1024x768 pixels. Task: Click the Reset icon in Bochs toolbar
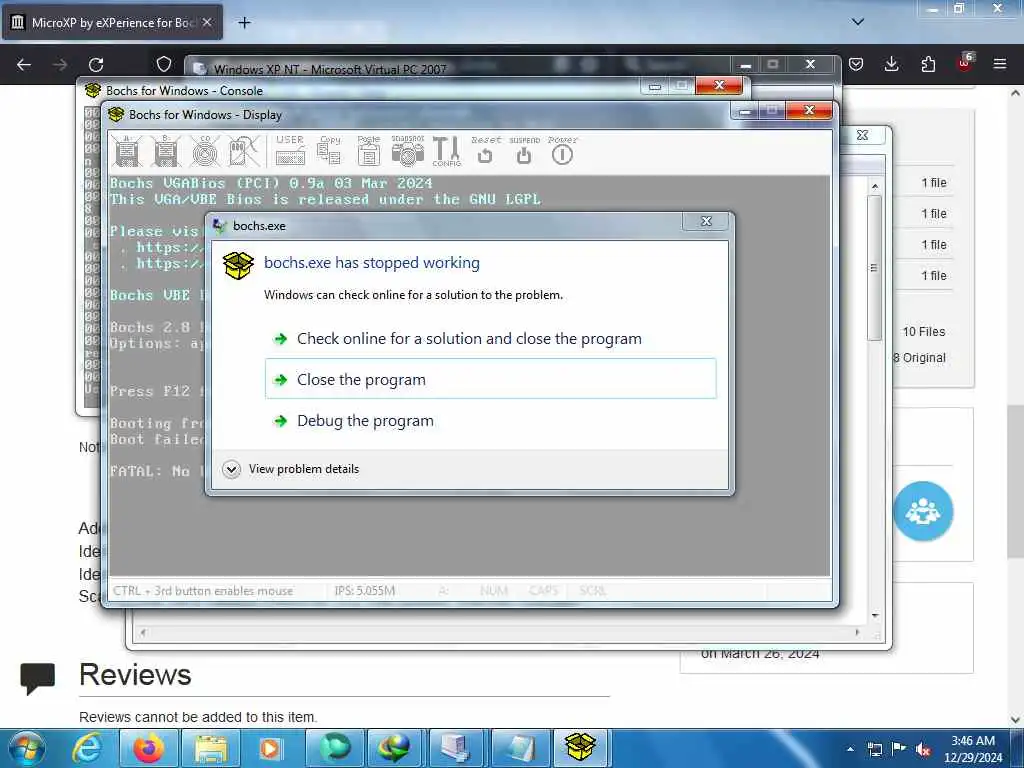click(x=486, y=150)
